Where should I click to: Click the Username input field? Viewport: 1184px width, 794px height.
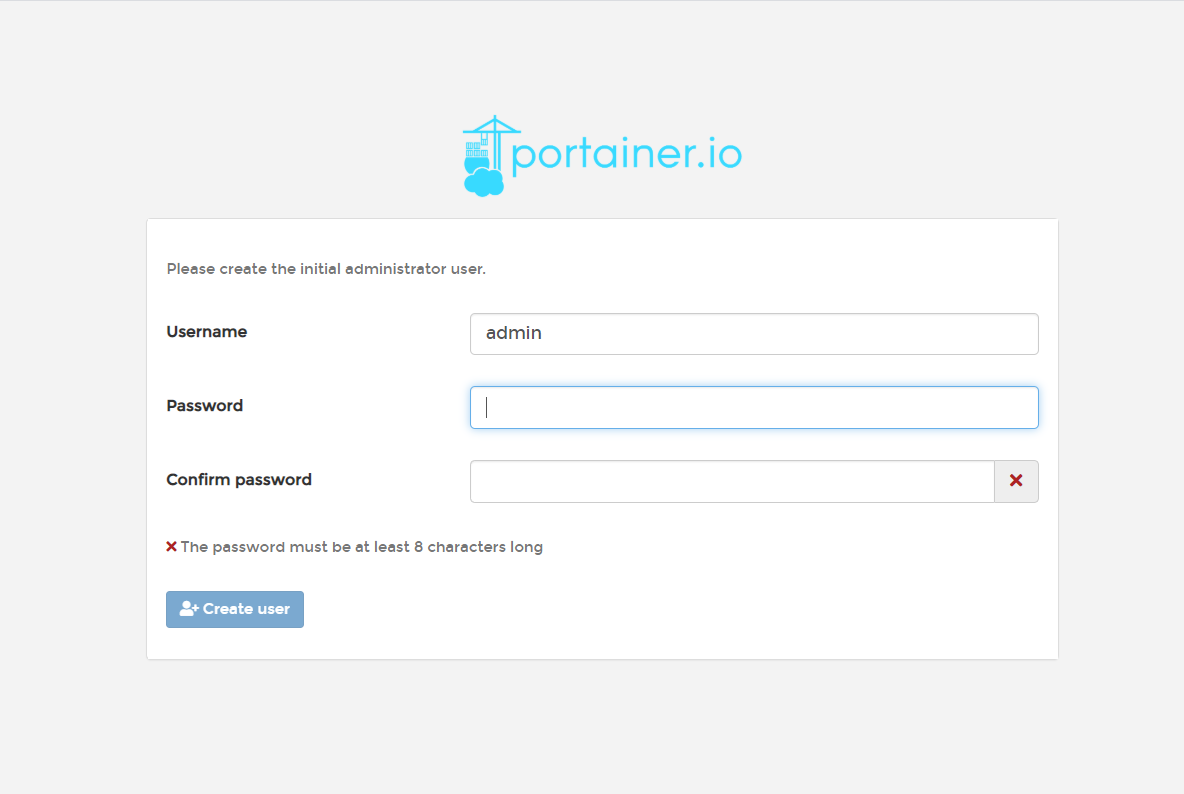coord(754,334)
